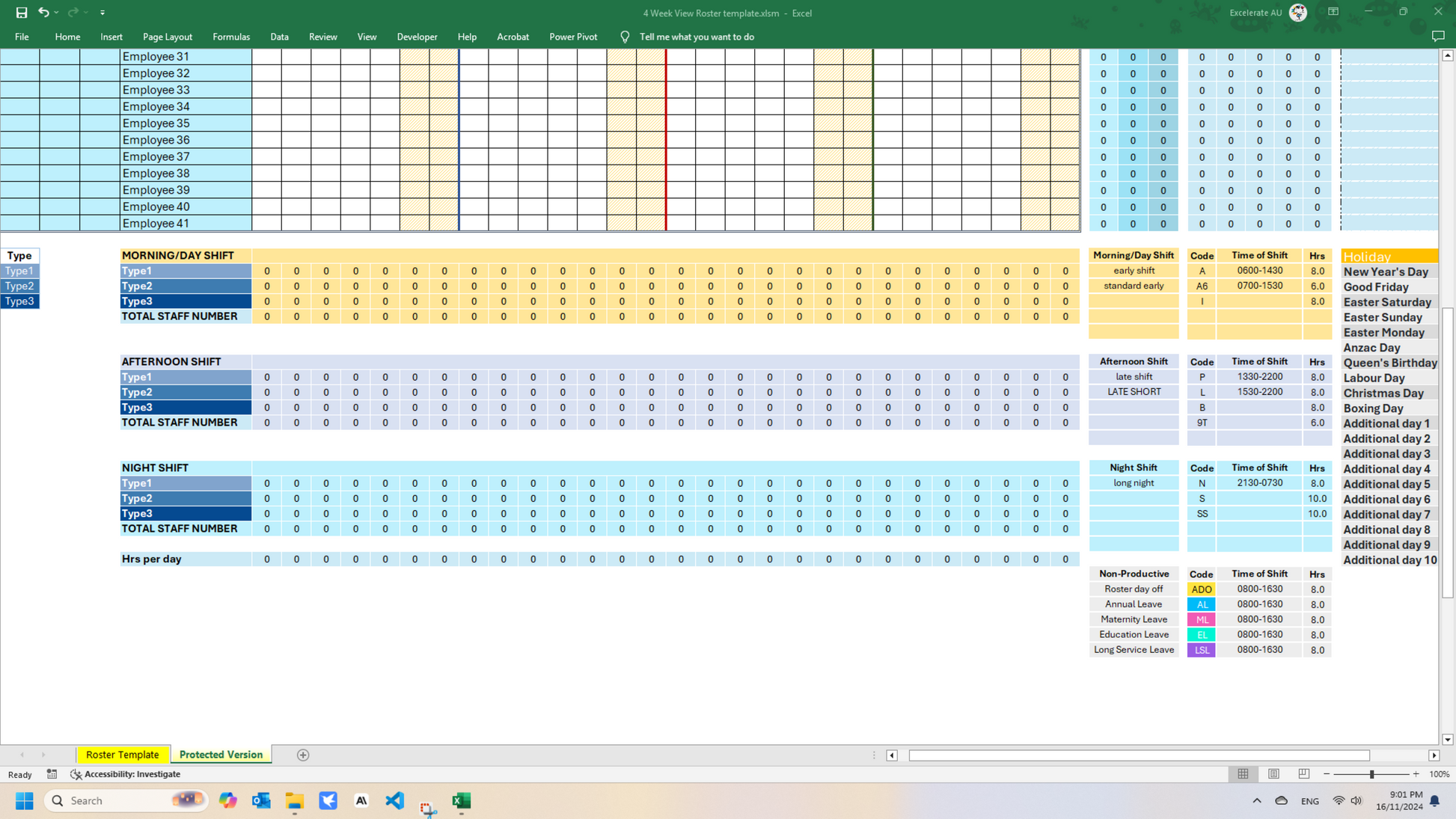Click the Ribbon Display Options icon

coord(1333,12)
